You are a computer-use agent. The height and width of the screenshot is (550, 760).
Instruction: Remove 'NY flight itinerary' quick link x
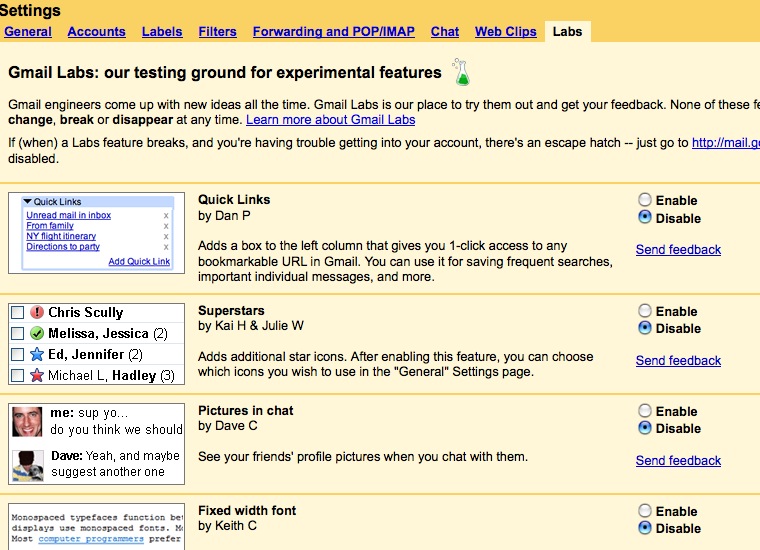pos(166,236)
